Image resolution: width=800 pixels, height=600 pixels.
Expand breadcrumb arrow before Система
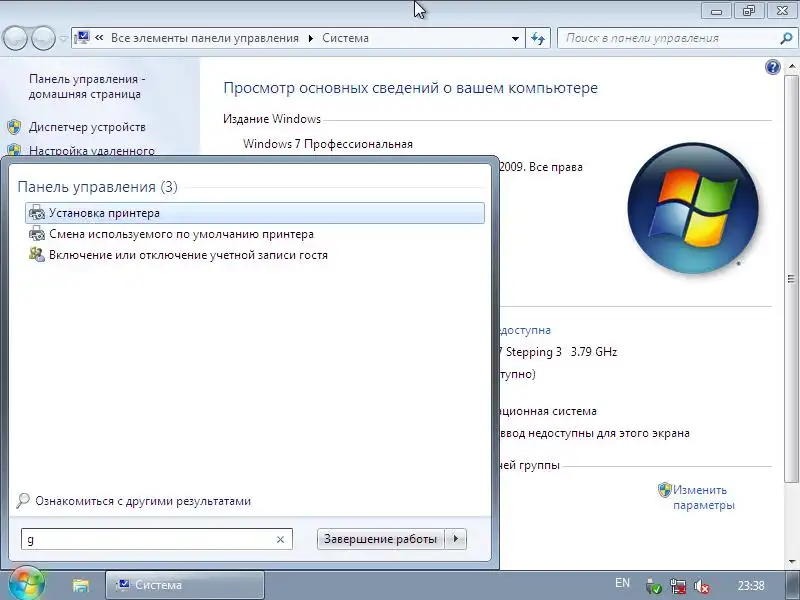(x=311, y=38)
